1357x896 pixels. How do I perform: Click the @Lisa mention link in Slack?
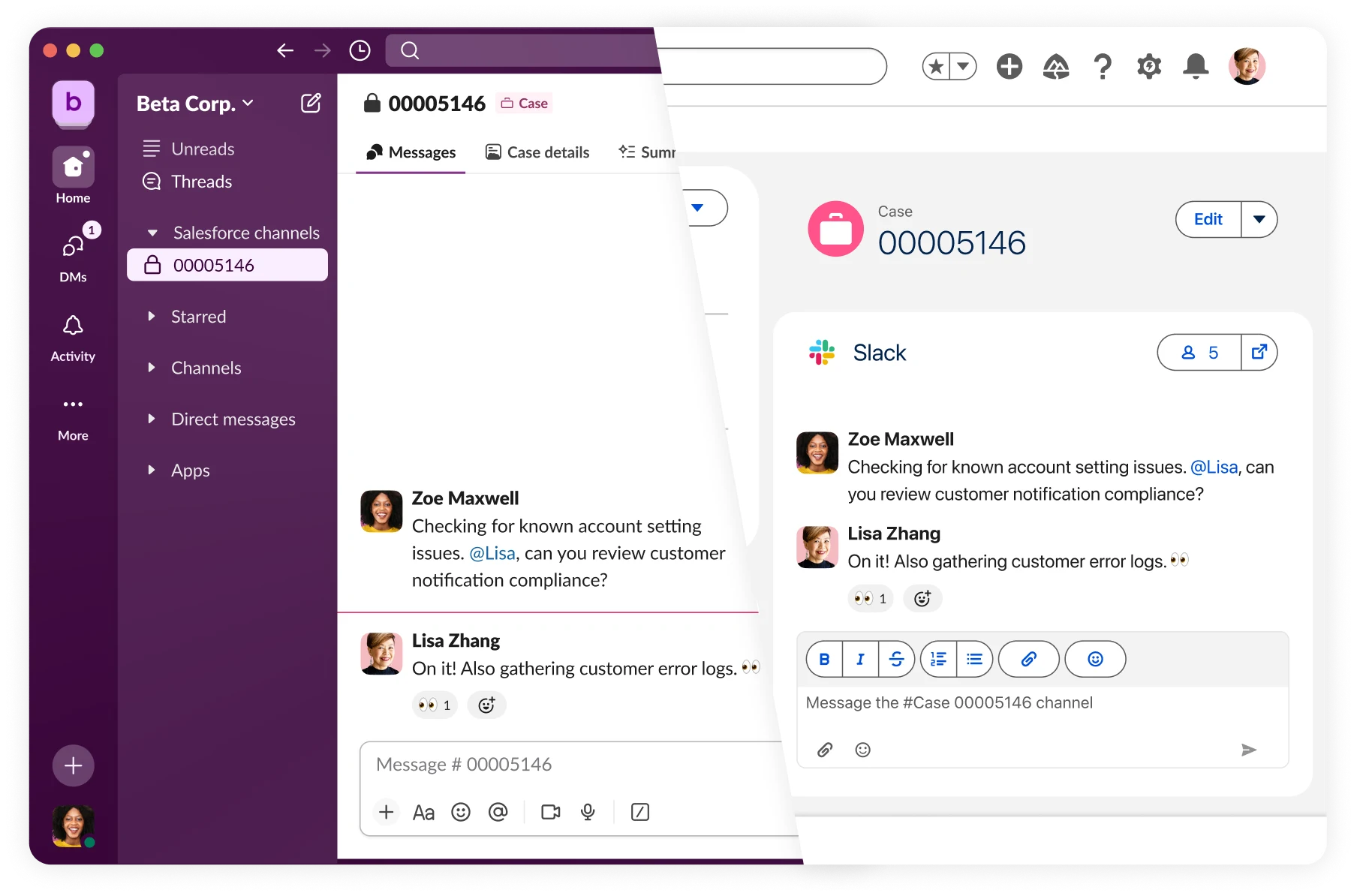pyautogui.click(x=492, y=553)
